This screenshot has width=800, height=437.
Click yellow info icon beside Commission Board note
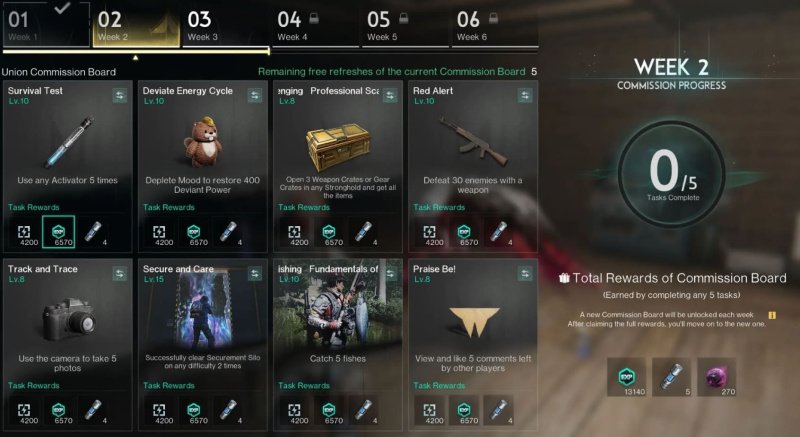pyautogui.click(x=772, y=316)
